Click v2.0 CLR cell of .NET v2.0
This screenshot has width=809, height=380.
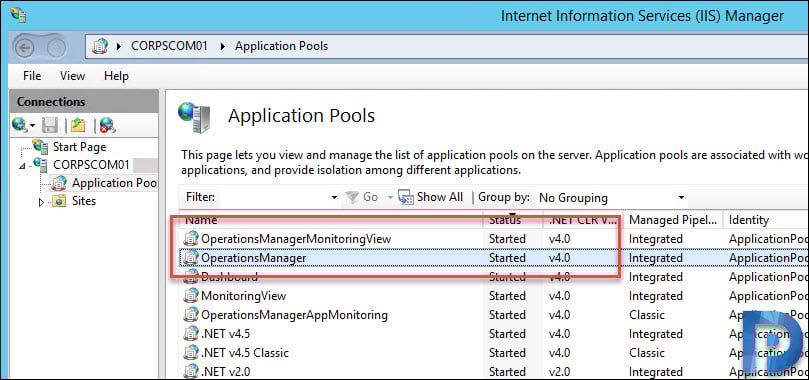(x=559, y=372)
